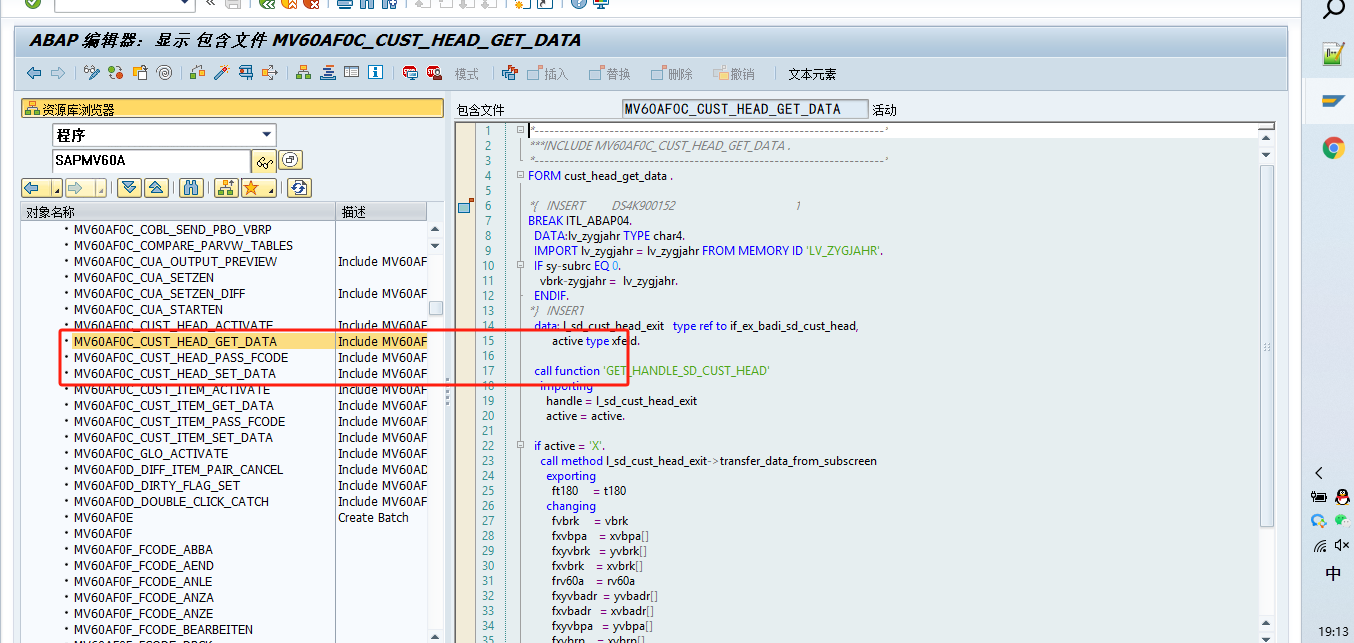Select MV60AF0E include in the tree
This screenshot has height=643, width=1354.
[x=104, y=517]
